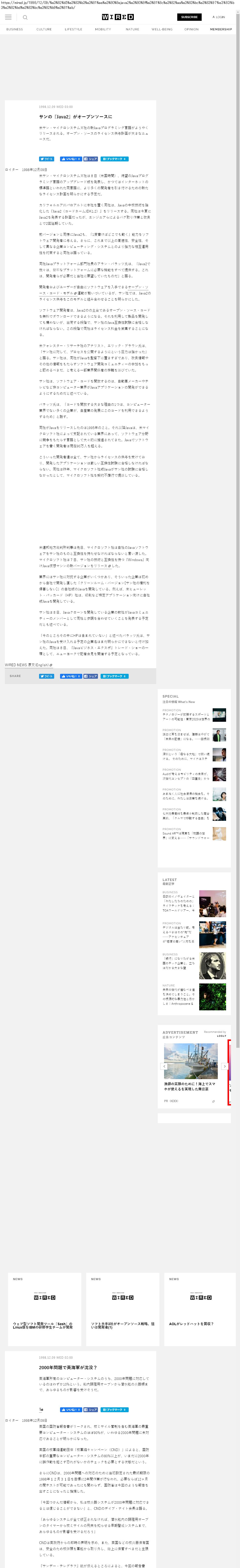Image resolution: width=240 pixels, height=1568 pixels.
Task: Click the article title サンの「Java2」がオープンソースに
Action: pos(75,117)
